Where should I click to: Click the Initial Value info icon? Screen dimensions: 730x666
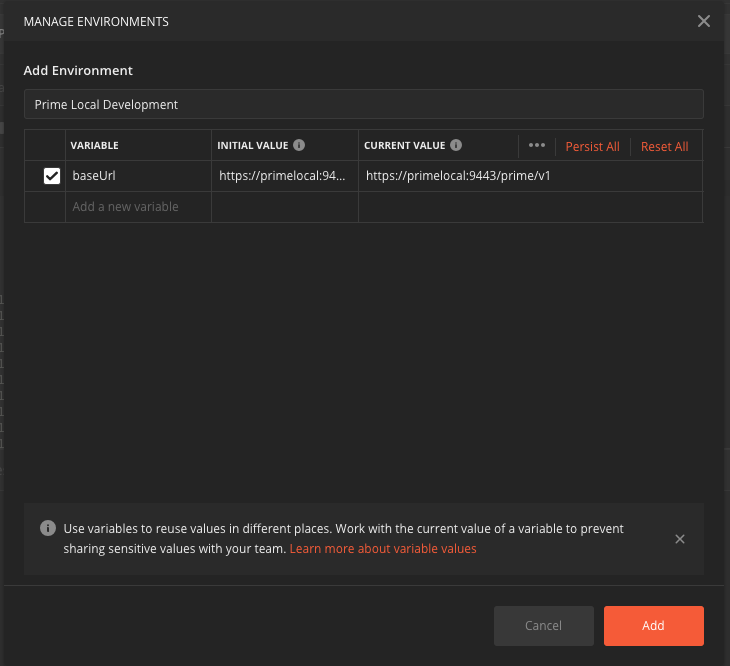299,145
